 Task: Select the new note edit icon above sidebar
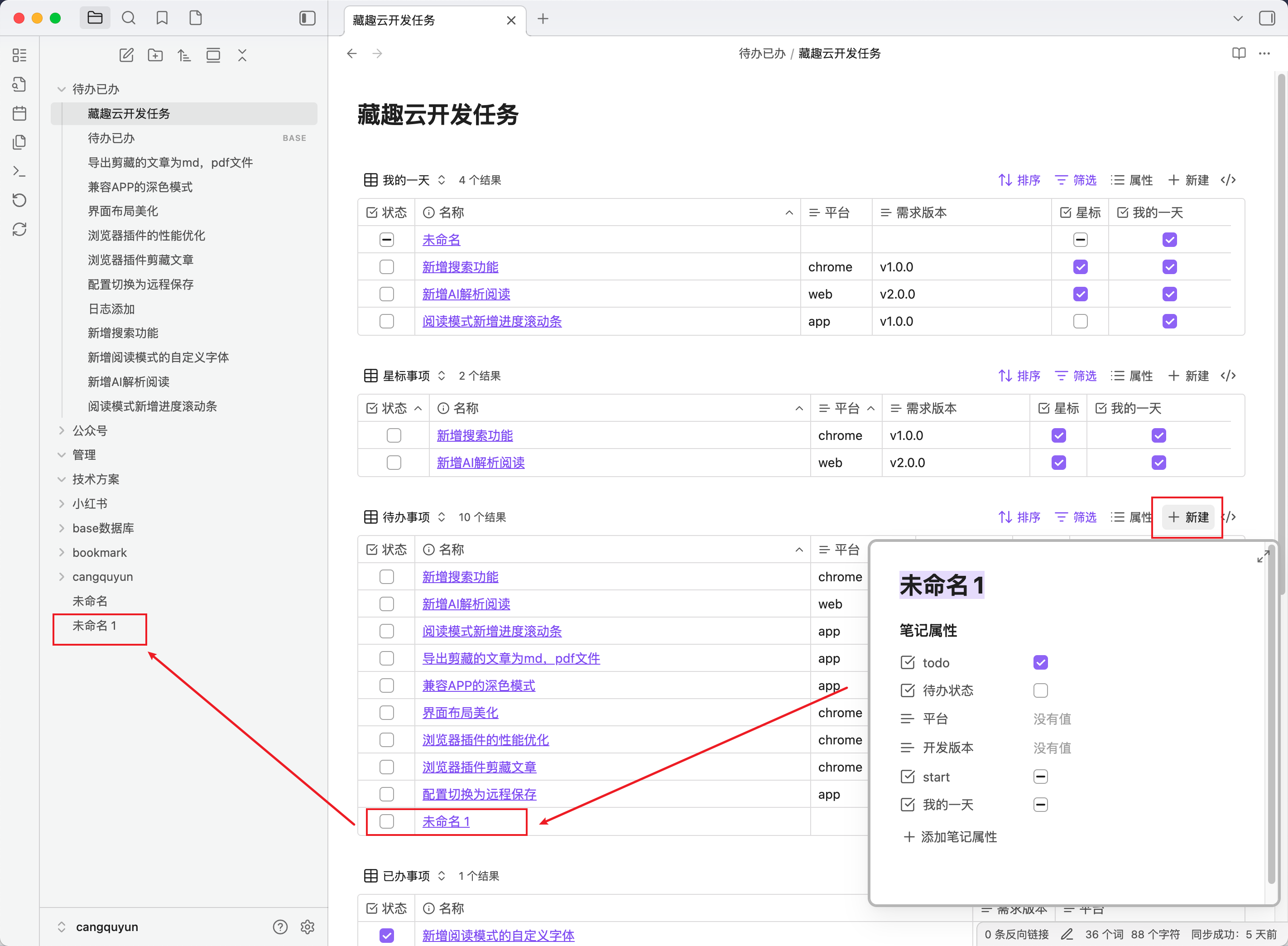coord(126,55)
